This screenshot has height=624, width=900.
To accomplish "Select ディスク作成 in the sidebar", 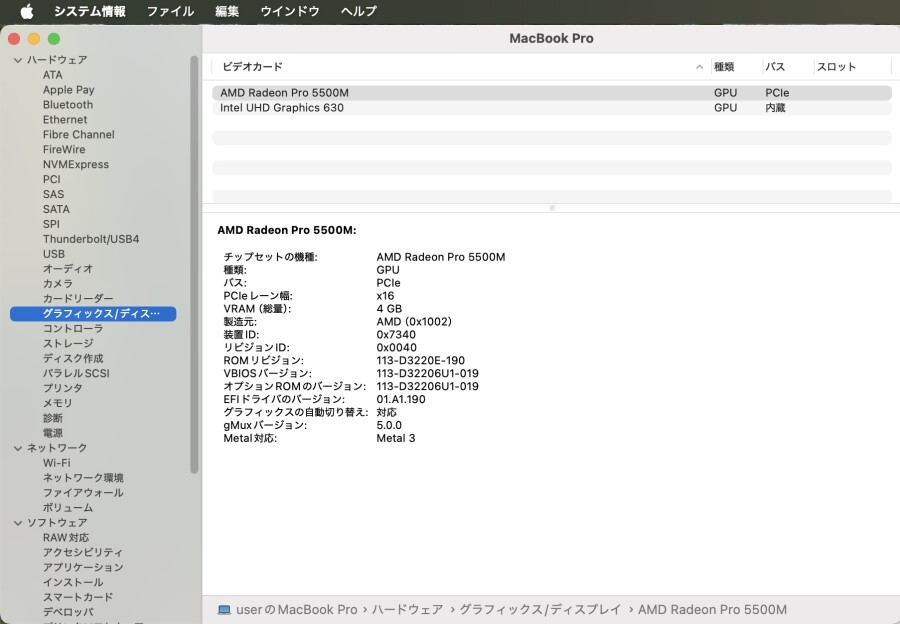I will tap(73, 358).
